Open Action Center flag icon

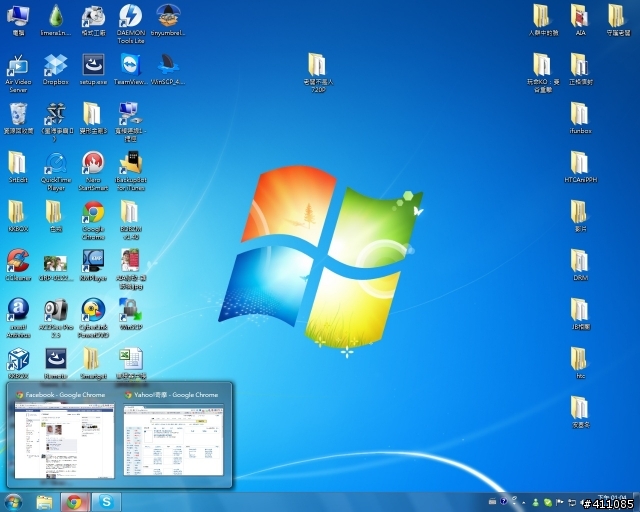(560, 502)
